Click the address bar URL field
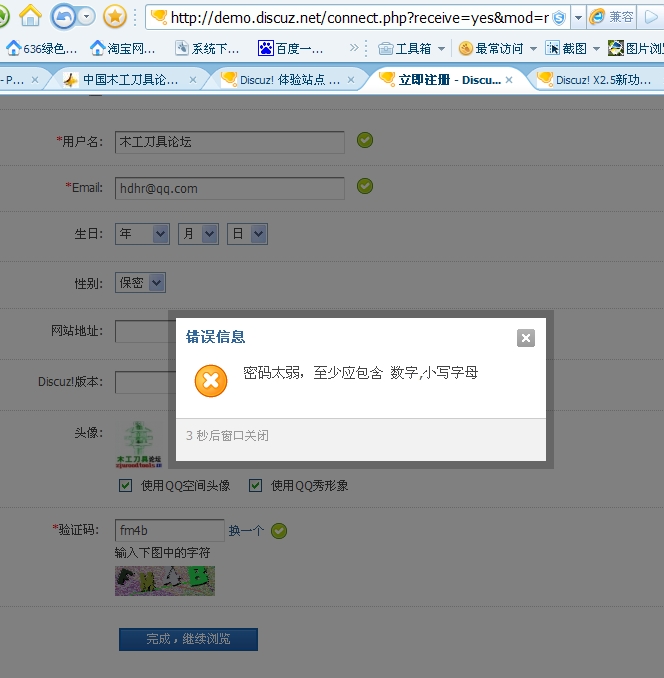The height and width of the screenshot is (678, 664). tap(350, 17)
